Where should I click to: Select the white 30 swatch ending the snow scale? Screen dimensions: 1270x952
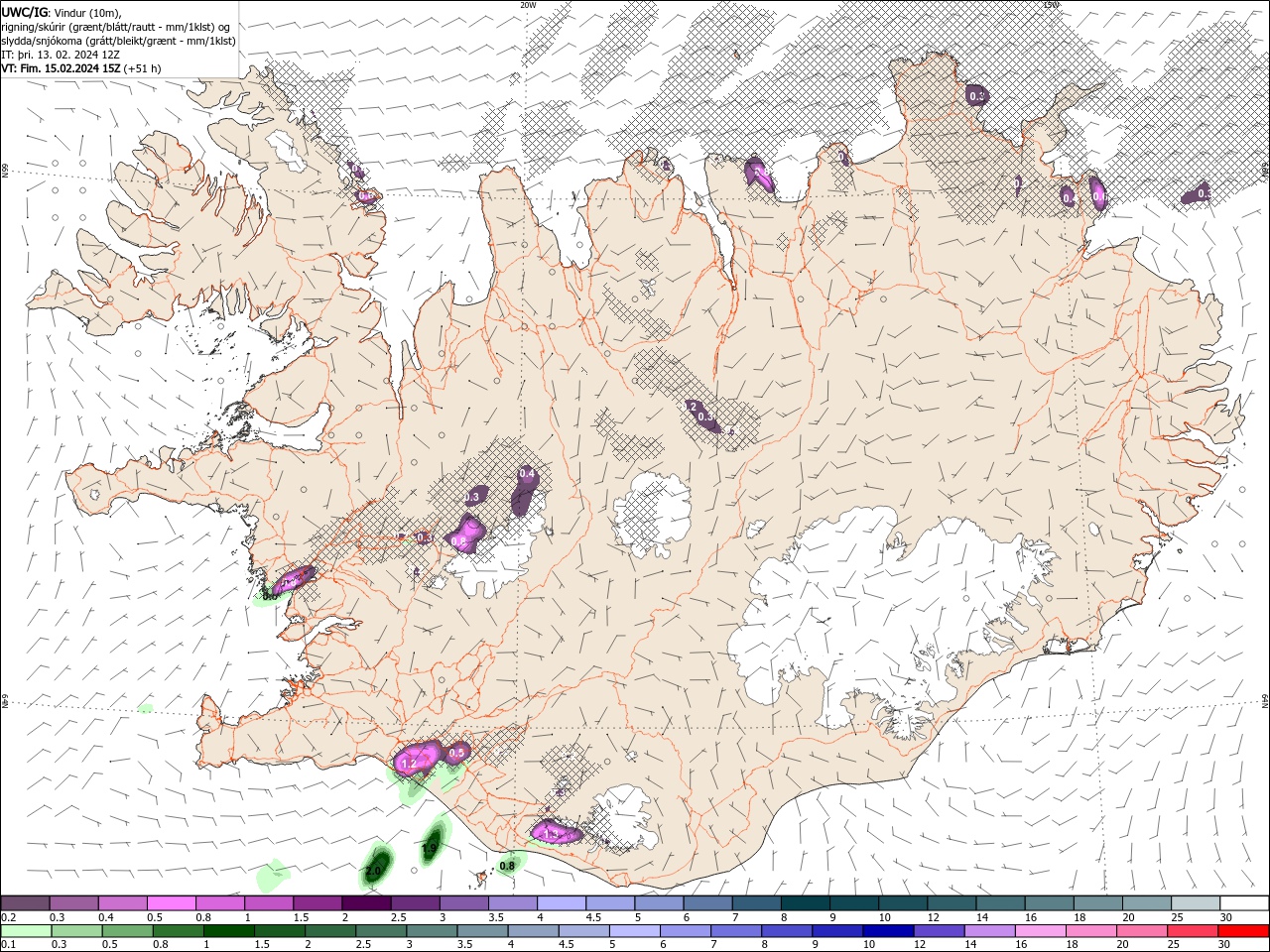point(1244,903)
